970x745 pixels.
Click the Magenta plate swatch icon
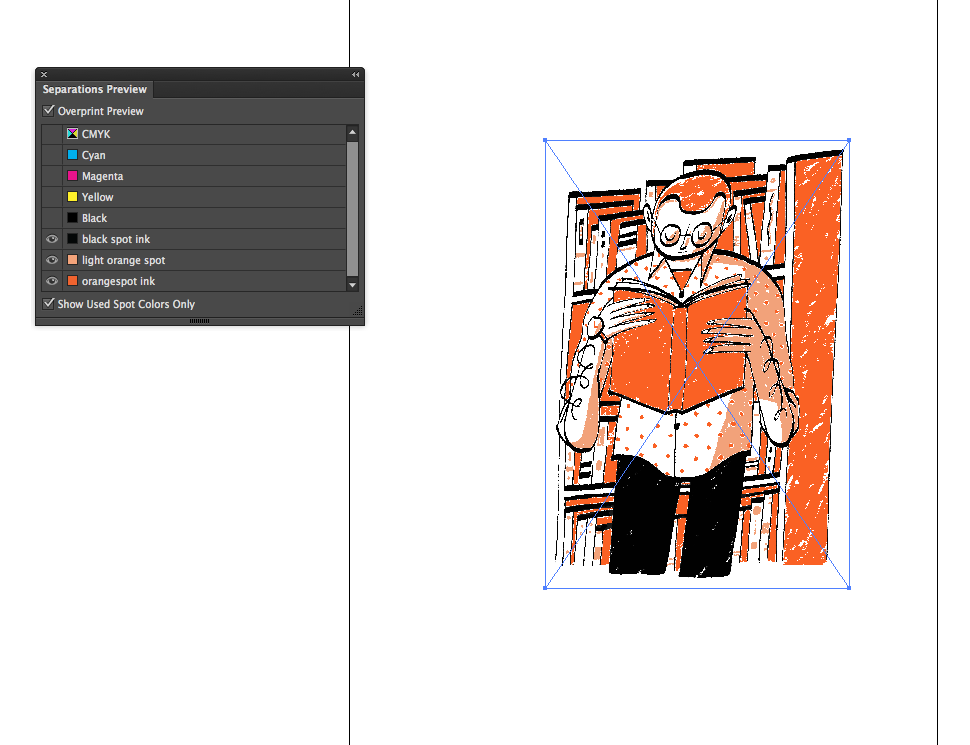pyautogui.click(x=71, y=175)
